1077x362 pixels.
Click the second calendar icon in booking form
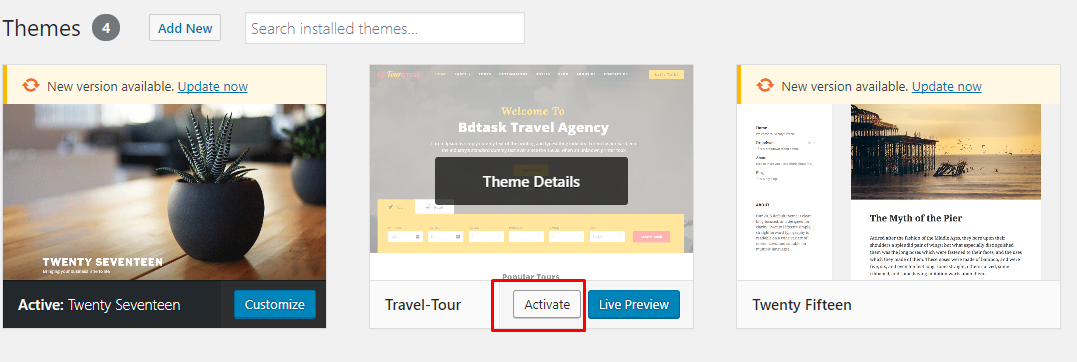click(457, 236)
